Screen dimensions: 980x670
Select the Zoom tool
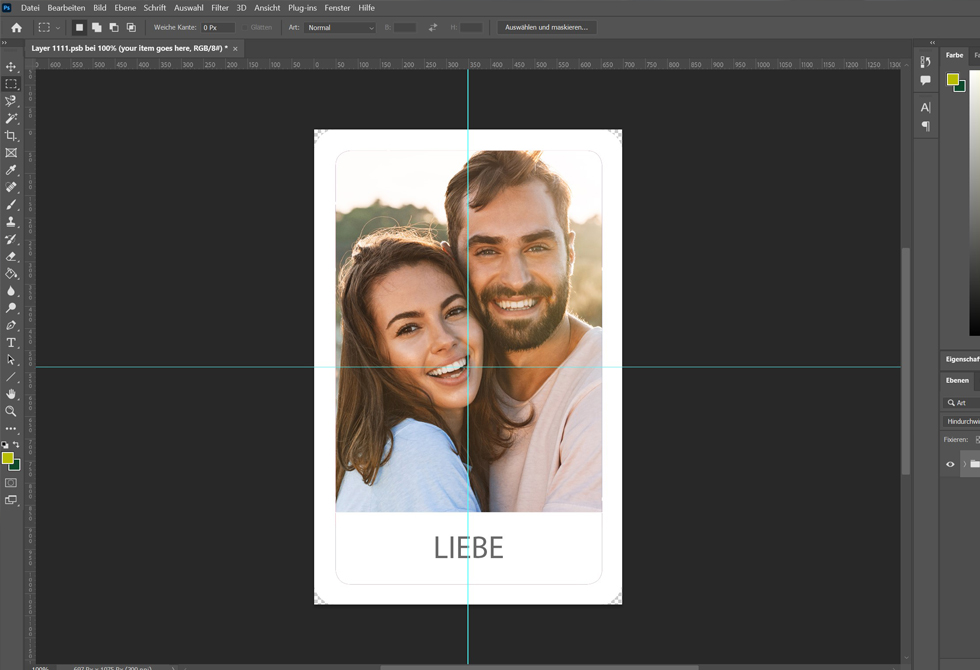(x=11, y=411)
